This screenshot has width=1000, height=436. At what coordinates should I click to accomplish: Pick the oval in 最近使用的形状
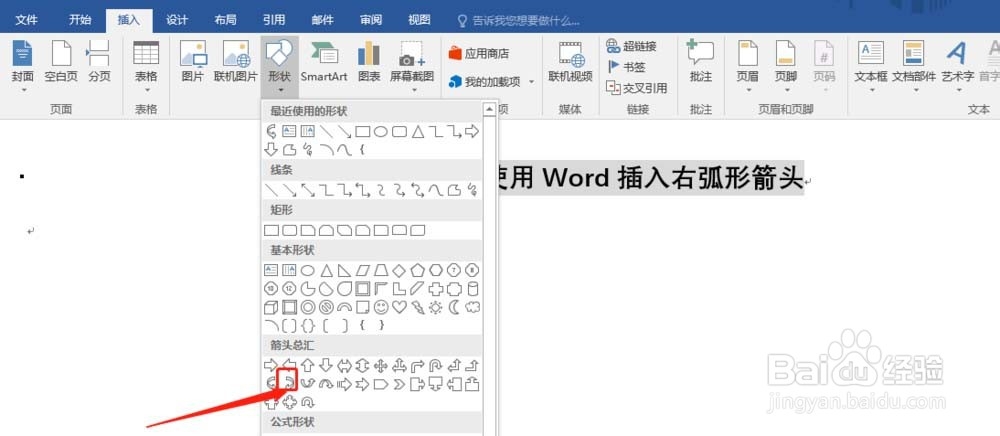381,132
